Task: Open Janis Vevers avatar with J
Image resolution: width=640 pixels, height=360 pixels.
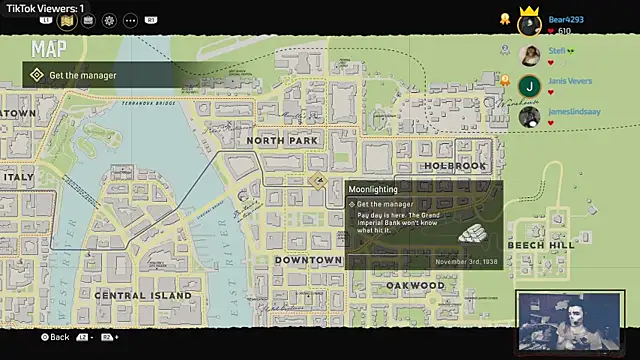Action: pos(529,86)
